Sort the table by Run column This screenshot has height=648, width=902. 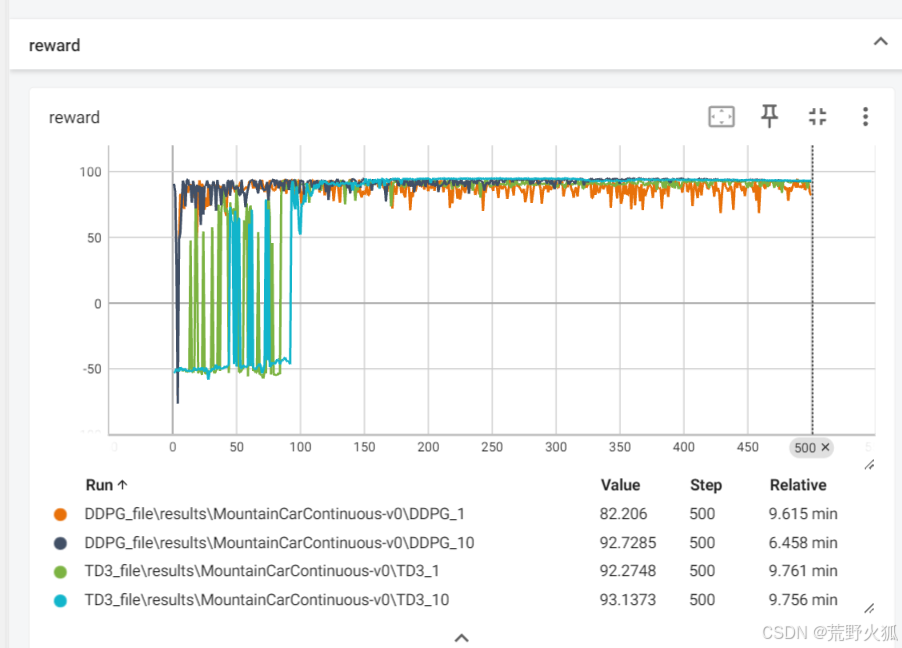(x=106, y=485)
